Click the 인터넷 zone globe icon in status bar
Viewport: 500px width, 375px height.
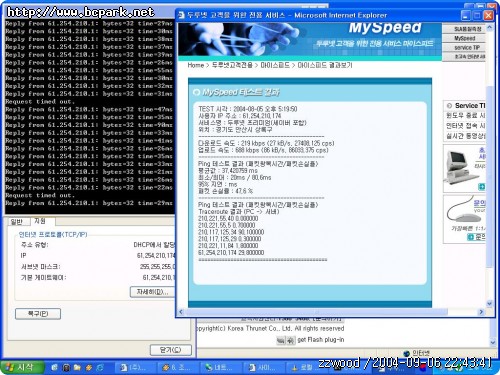click(406, 353)
